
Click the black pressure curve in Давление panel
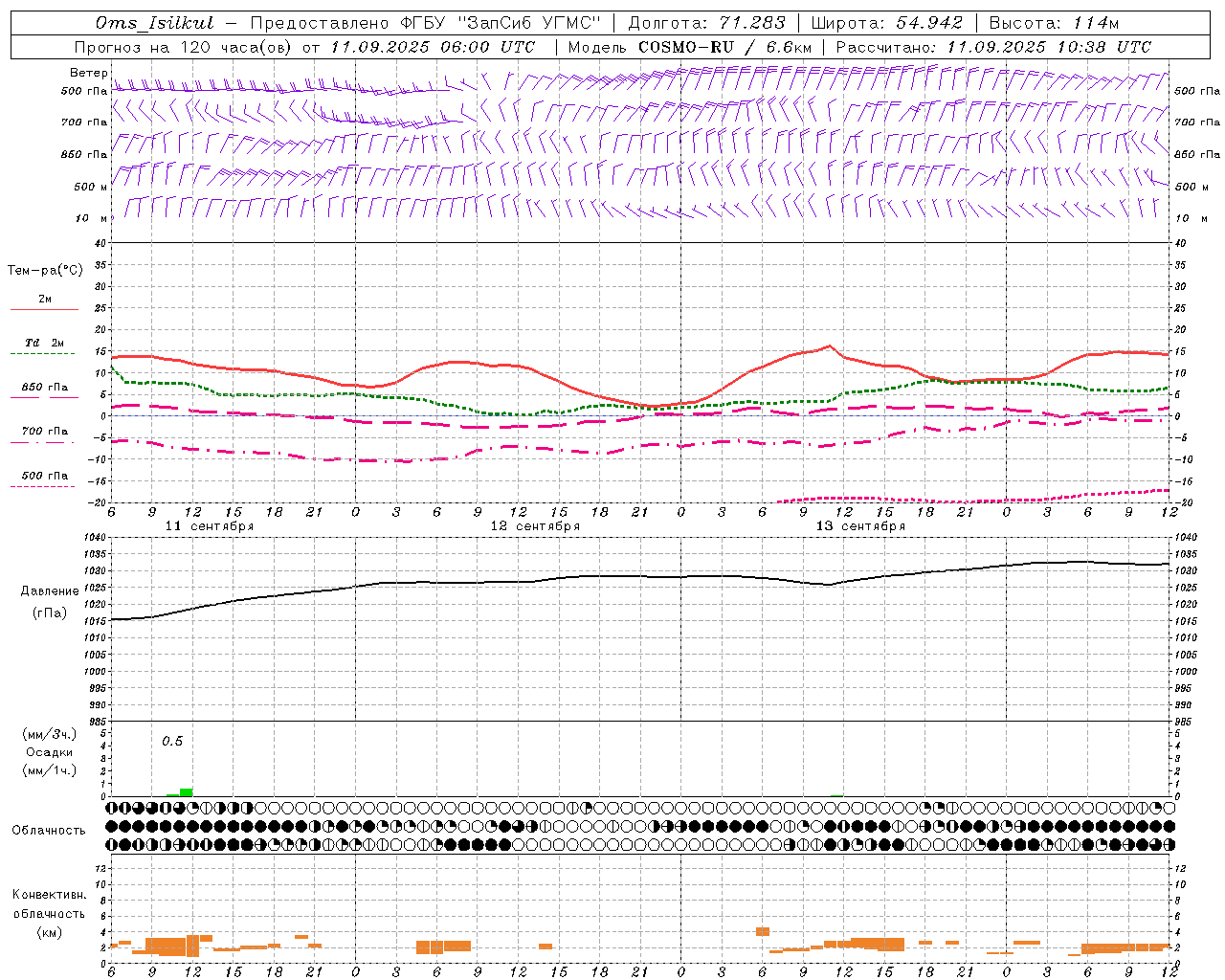639,577
